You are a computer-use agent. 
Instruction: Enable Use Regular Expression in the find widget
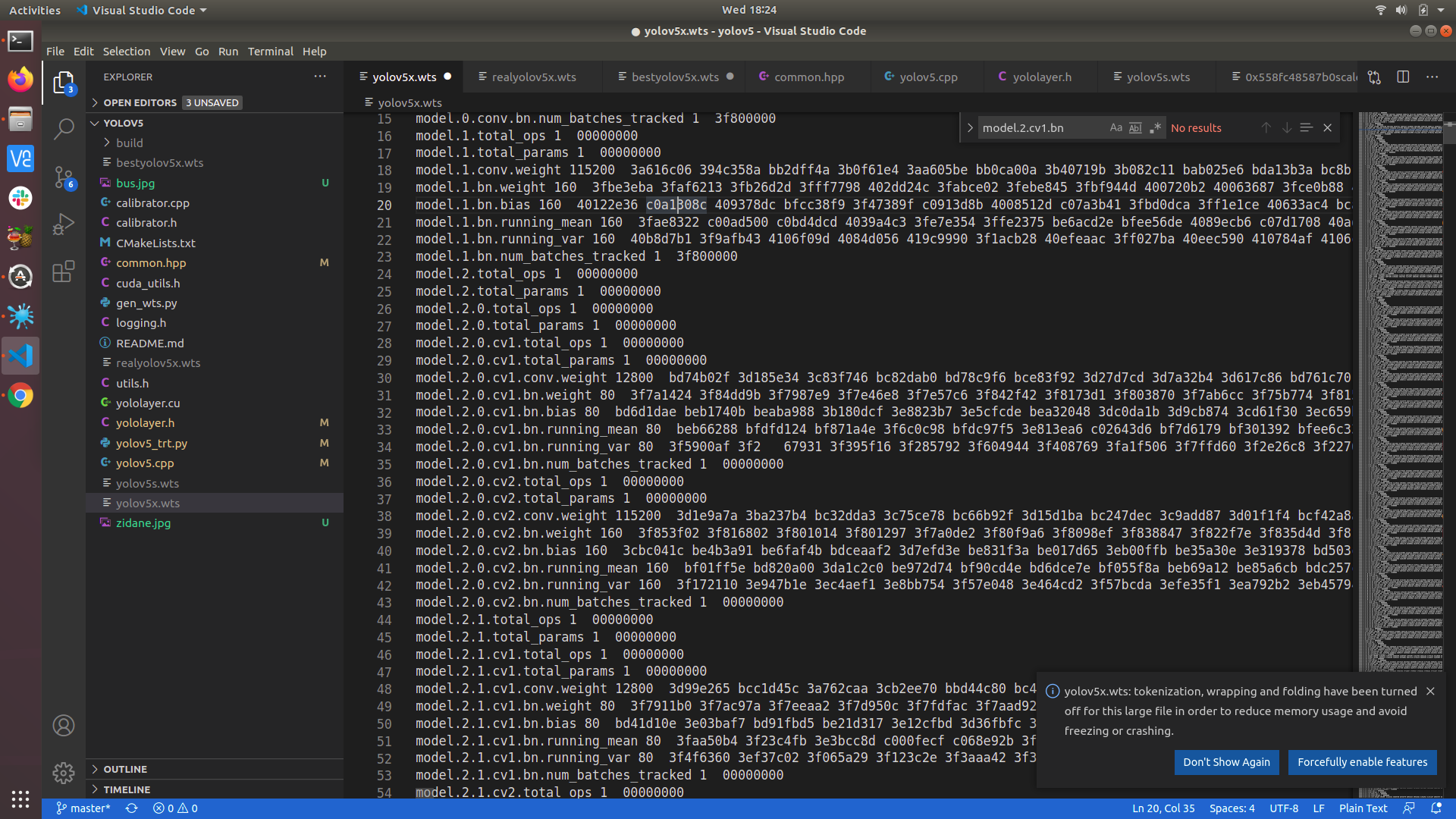[x=1155, y=127]
